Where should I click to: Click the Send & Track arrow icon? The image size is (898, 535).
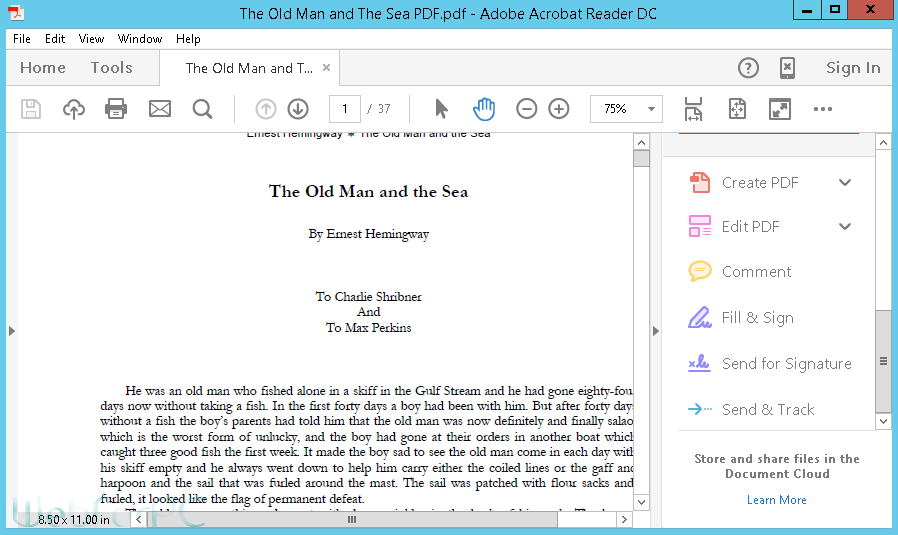700,409
